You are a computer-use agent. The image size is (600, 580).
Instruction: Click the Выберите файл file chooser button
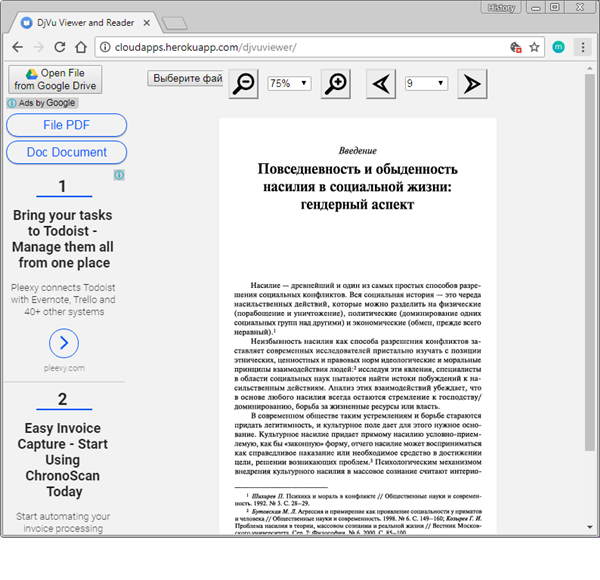pyautogui.click(x=186, y=78)
